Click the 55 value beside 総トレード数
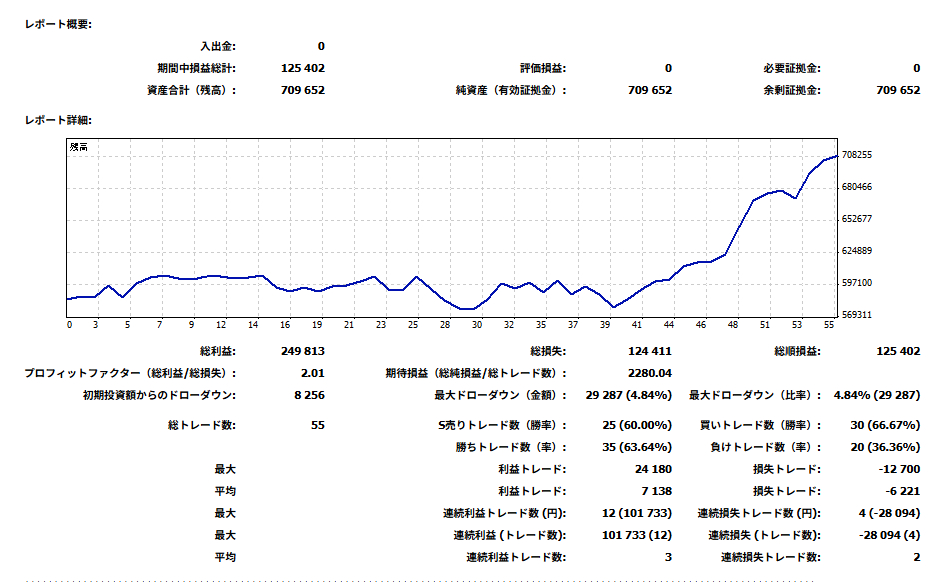Screen dimensions: 950x582 318,426
